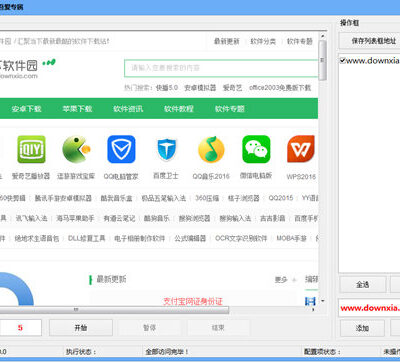Click the scroll up arrow of webpage

tap(322, 36)
